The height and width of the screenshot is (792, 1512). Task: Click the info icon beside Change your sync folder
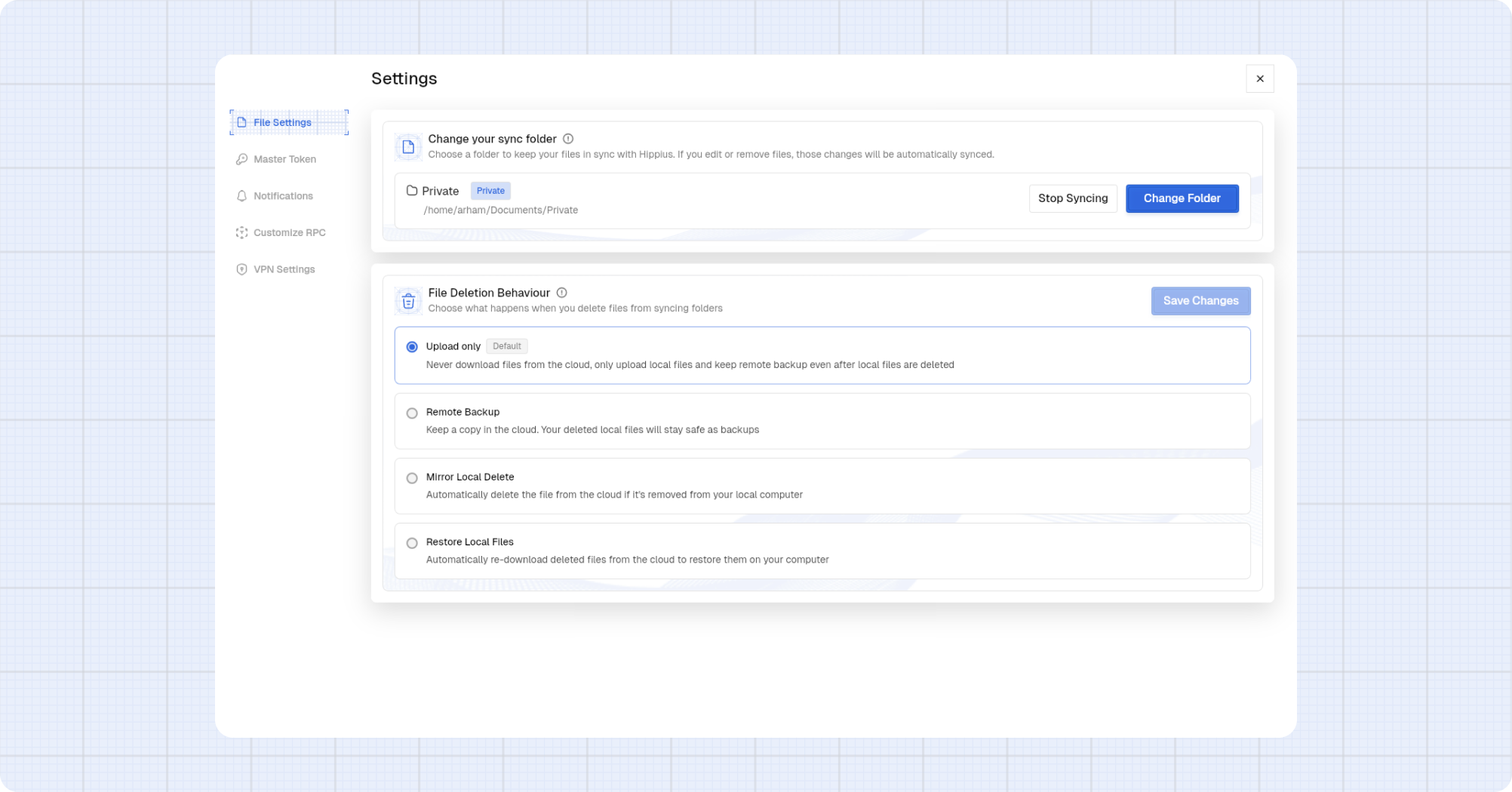point(567,139)
